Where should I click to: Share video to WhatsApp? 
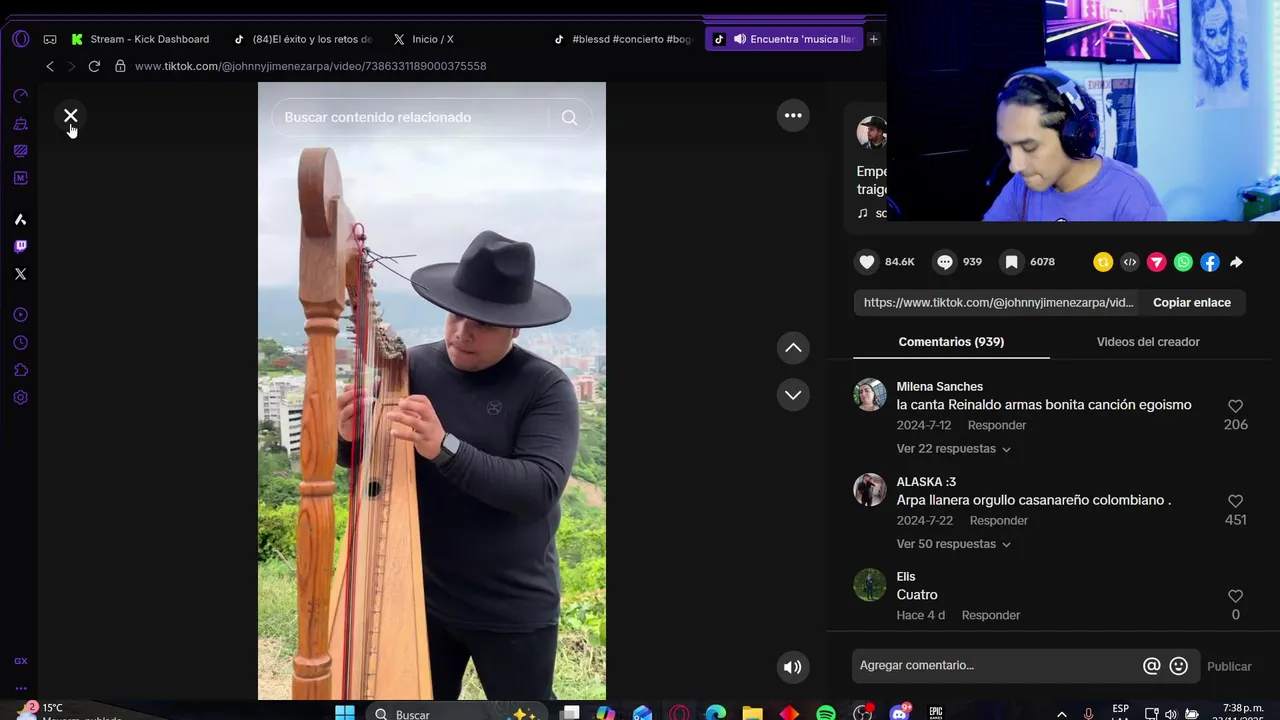click(1184, 262)
